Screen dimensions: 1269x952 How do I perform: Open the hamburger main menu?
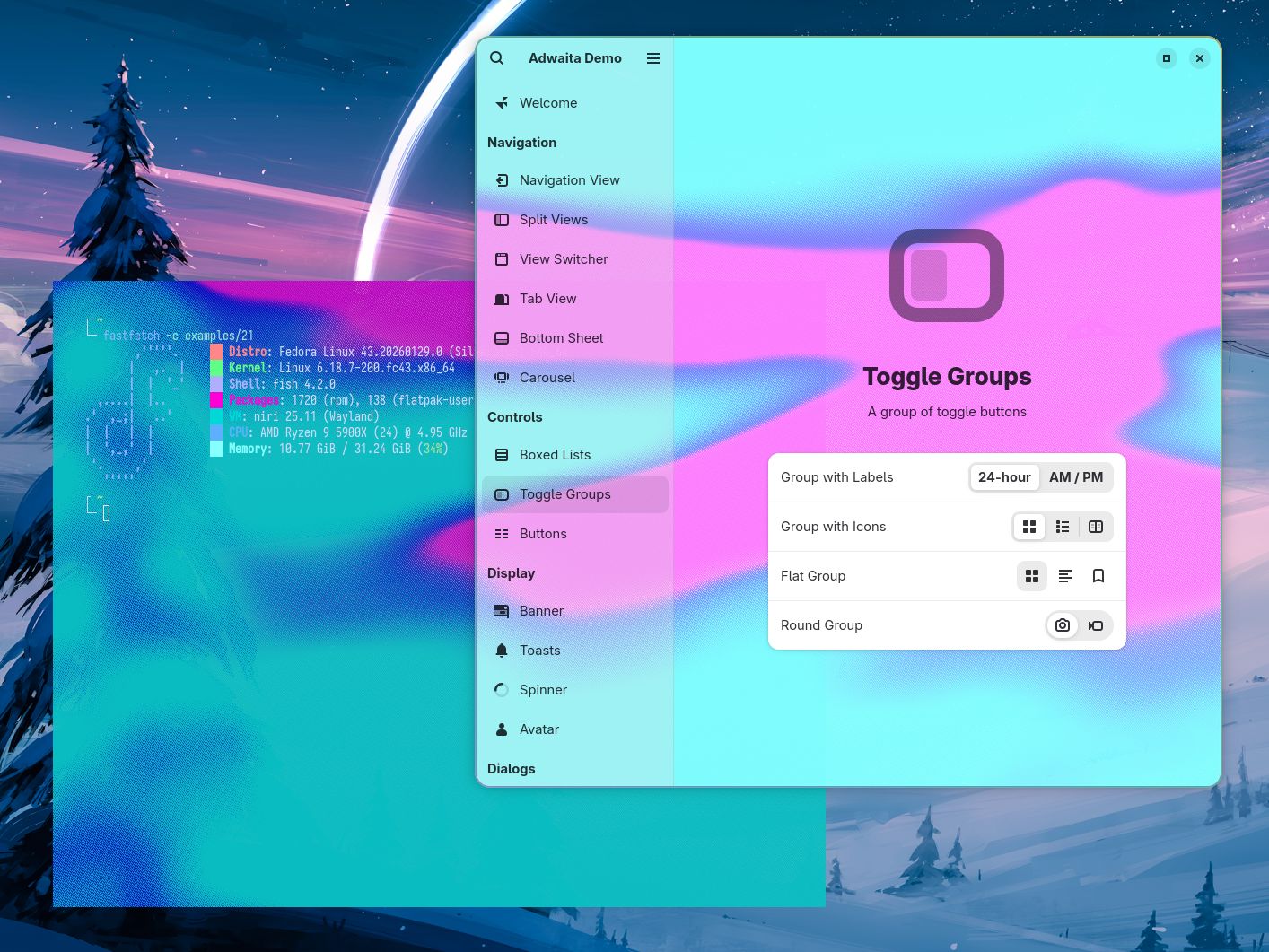pos(653,57)
